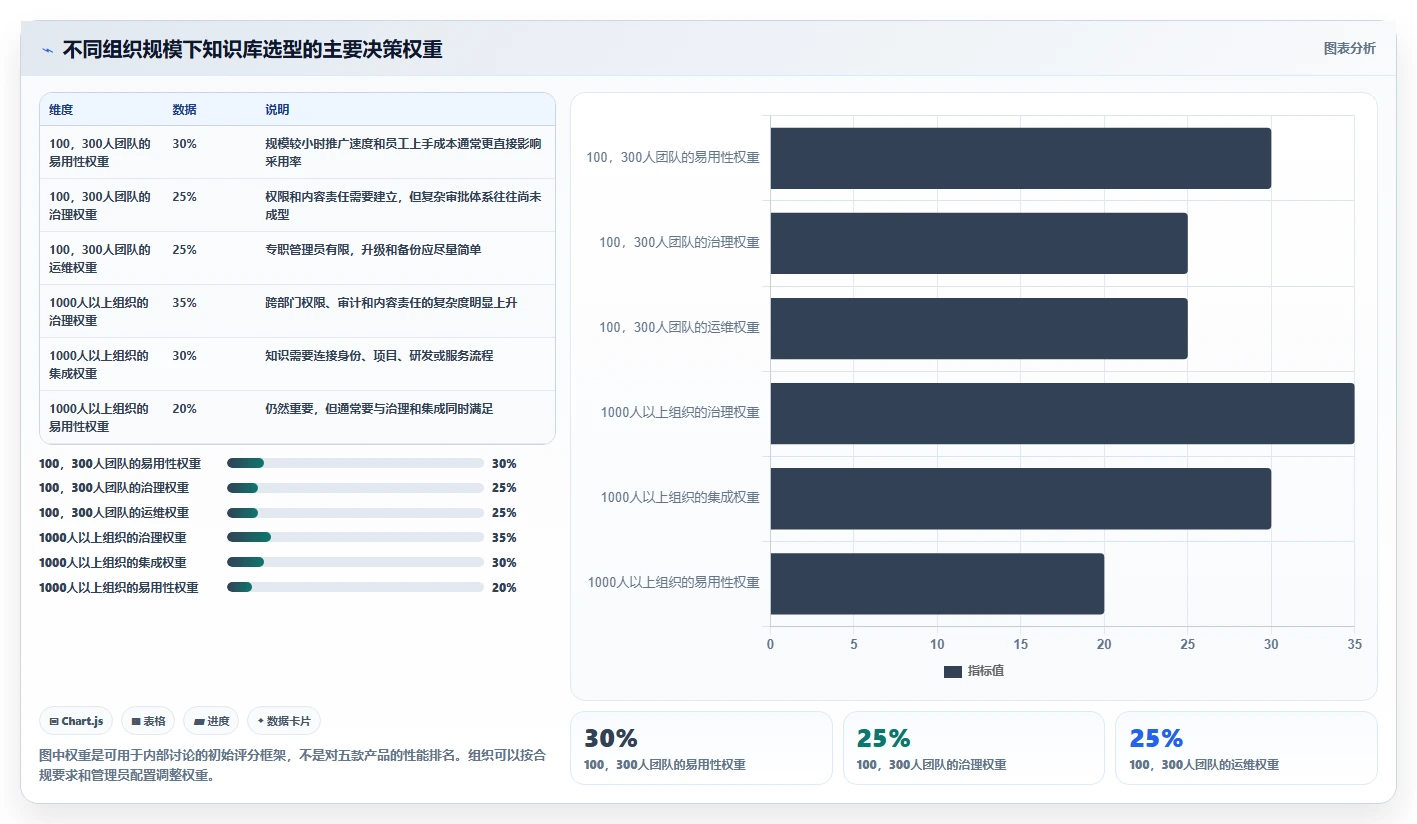Screen dimensions: 1417x824
Task: Click the 1000人以上组织的易用性权重 progress bar
Action: [x=355, y=587]
